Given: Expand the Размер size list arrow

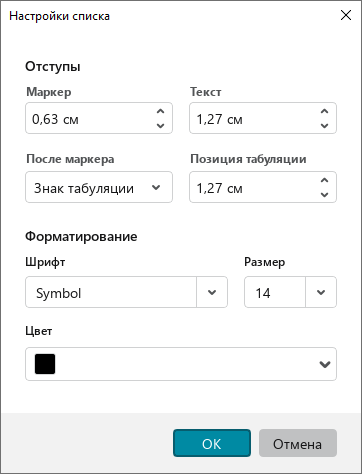Looking at the screenshot, I should (321, 292).
